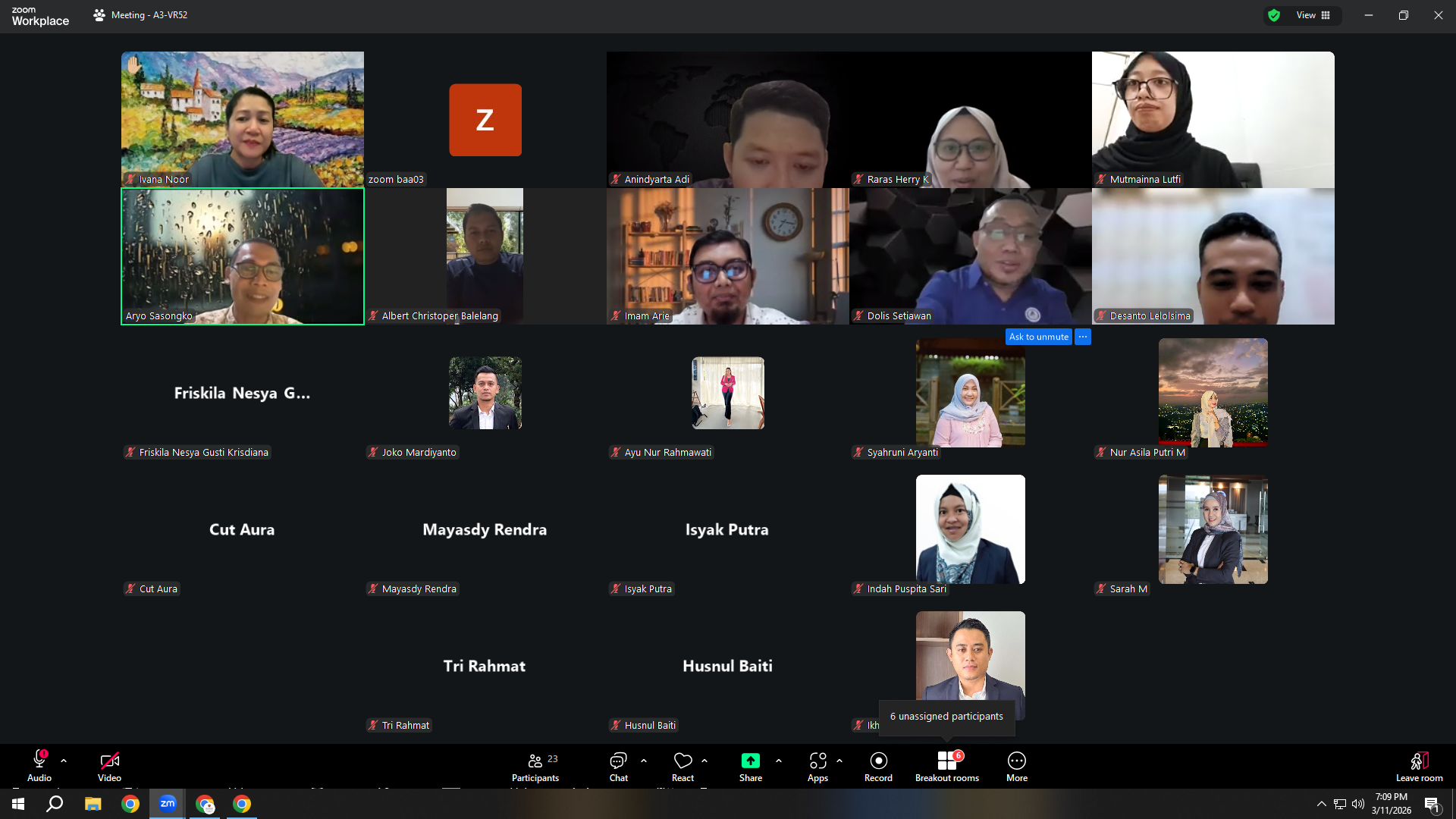Click the system tray volume icon

[1357, 804]
